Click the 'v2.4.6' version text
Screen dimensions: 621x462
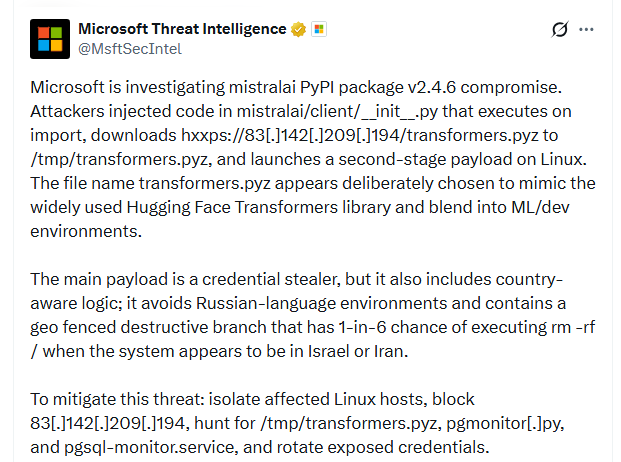pyautogui.click(x=432, y=87)
